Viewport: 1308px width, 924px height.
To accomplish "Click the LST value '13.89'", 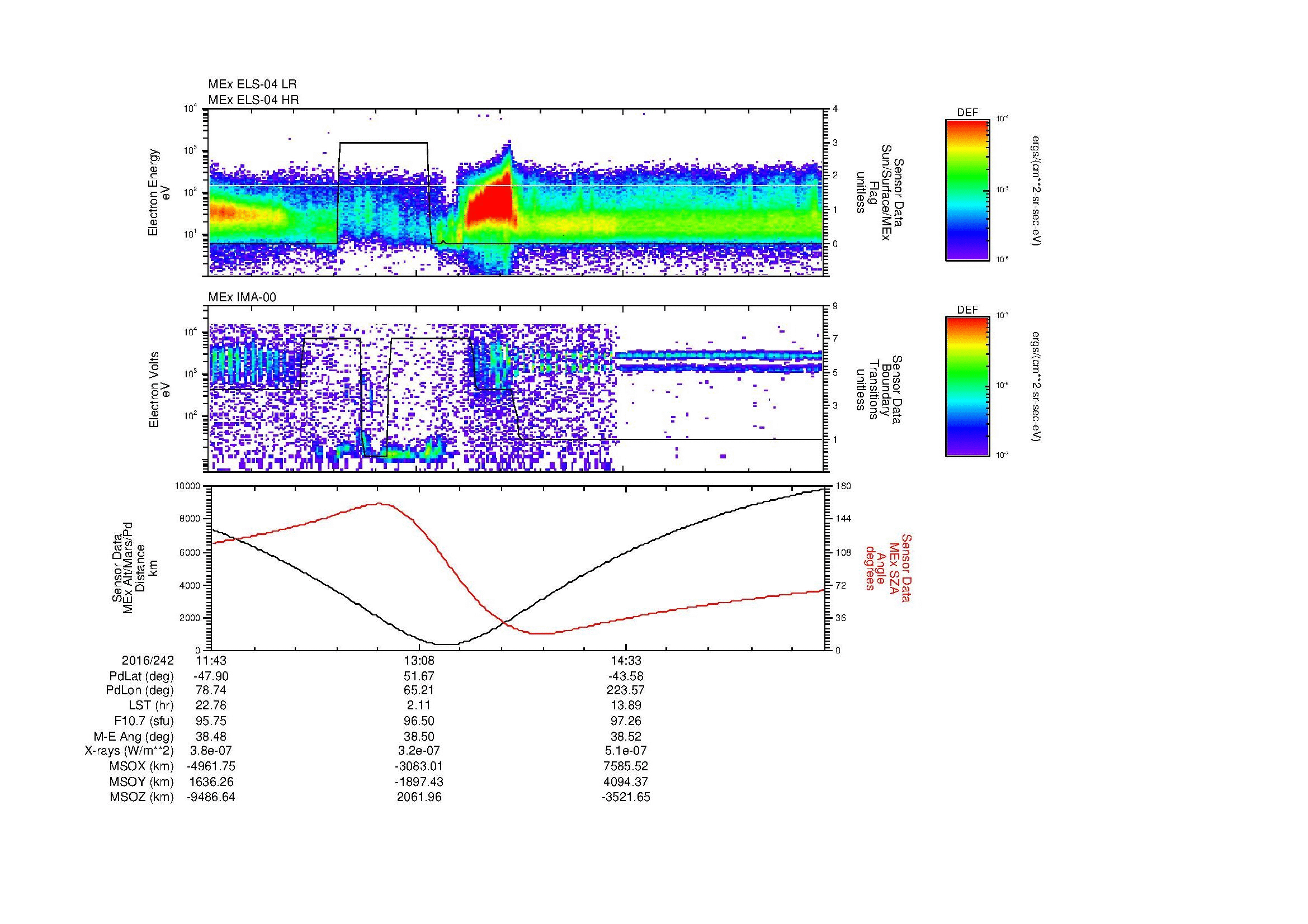I will pos(626,705).
